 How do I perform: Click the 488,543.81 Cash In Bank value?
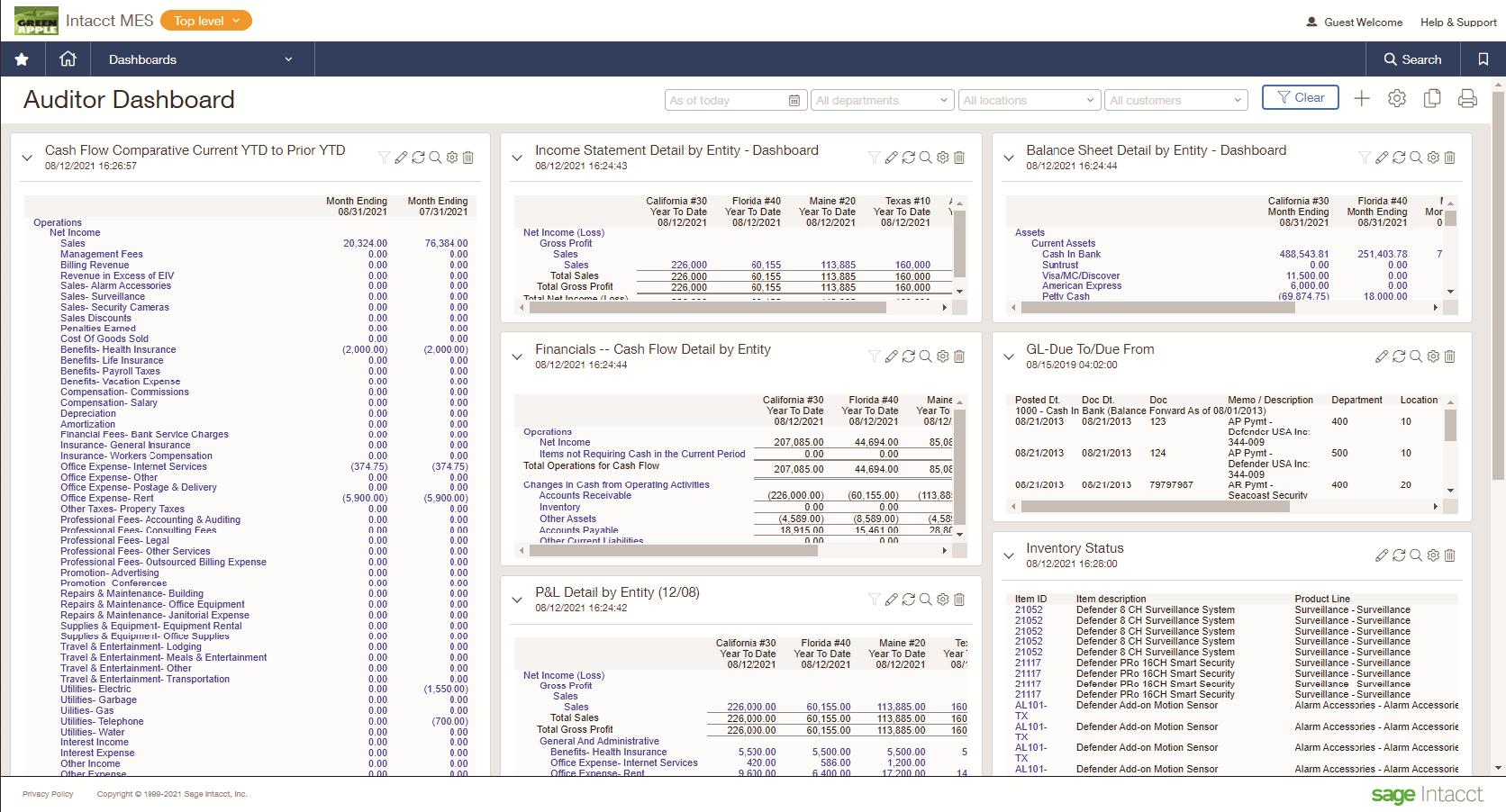click(1304, 254)
